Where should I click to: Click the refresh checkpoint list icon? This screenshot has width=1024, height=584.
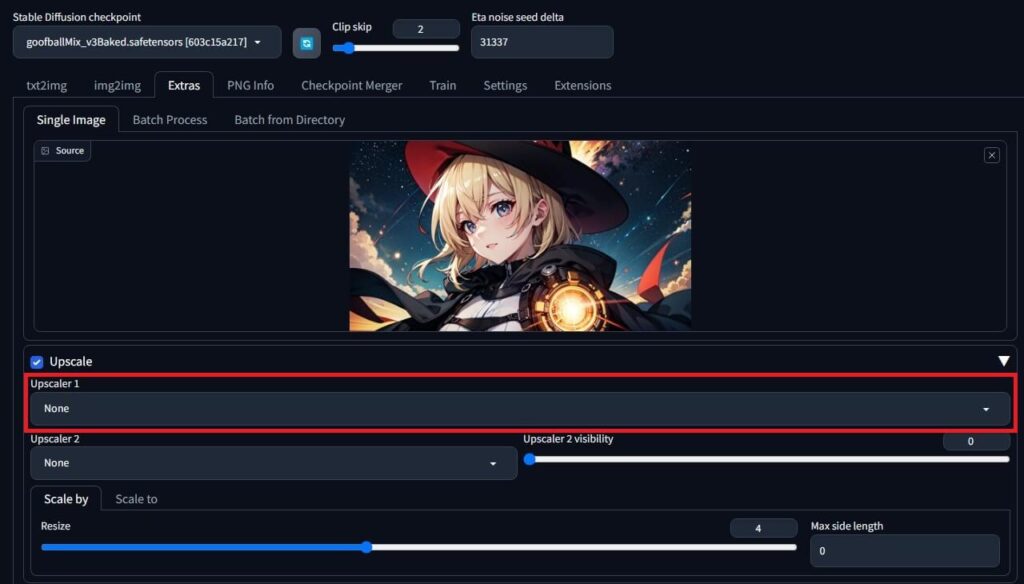point(306,43)
